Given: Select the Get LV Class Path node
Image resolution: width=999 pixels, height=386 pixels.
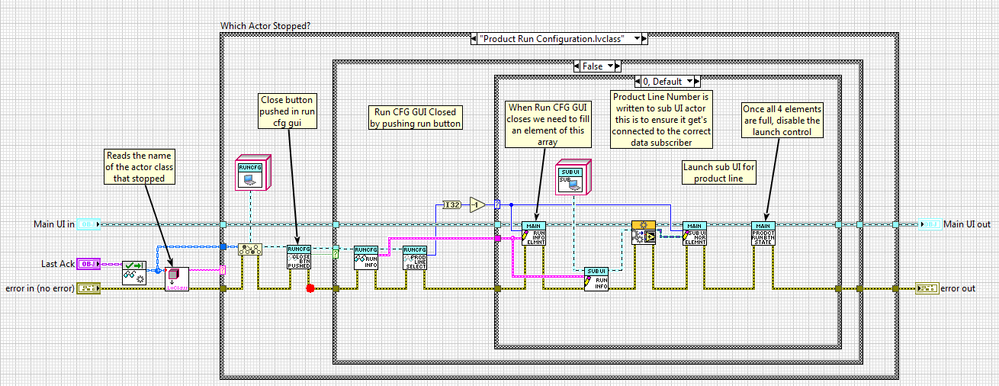Looking at the screenshot, I should pyautogui.click(x=176, y=280).
